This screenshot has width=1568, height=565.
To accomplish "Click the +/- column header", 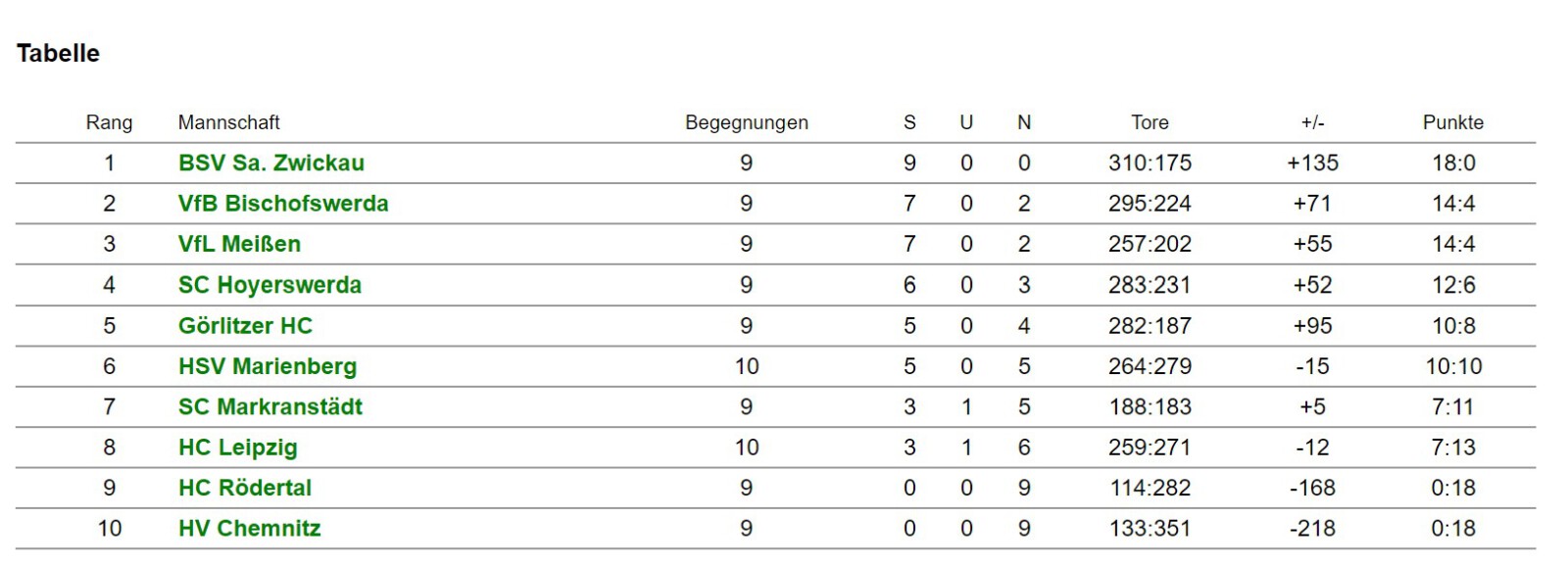I will pos(1312,122).
